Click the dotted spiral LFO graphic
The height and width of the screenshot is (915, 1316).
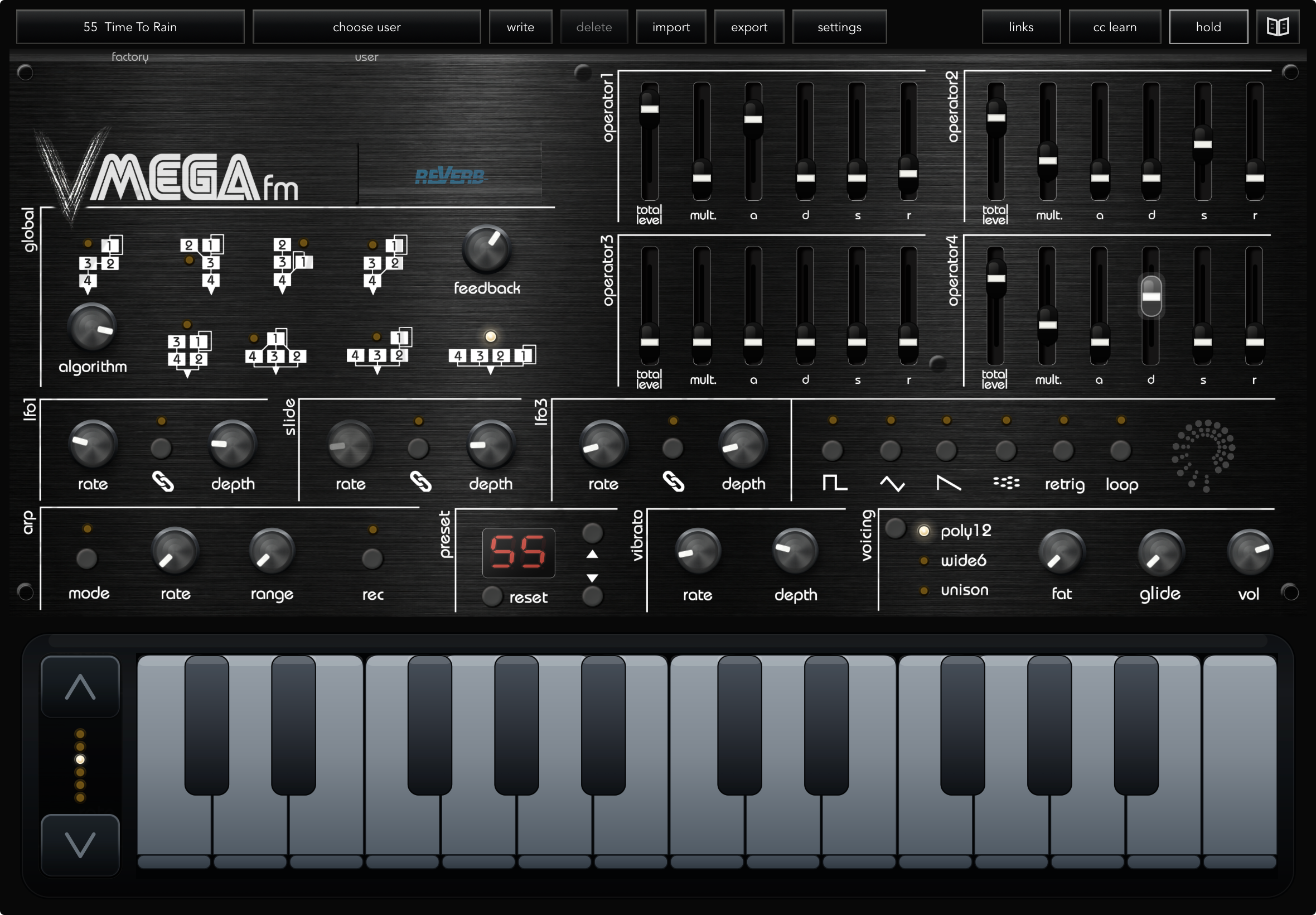click(x=1203, y=455)
